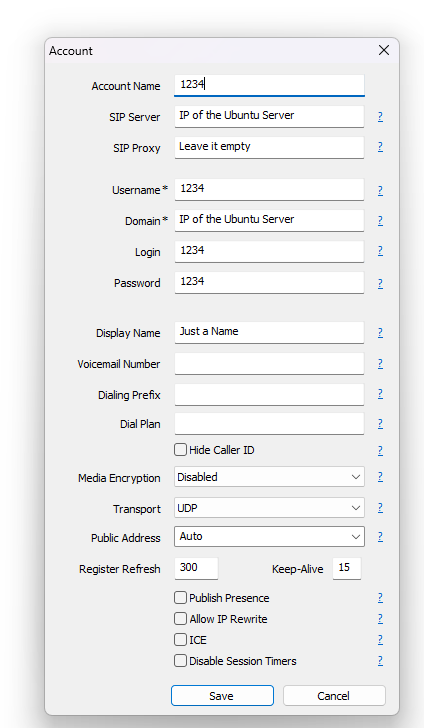Open the help link beside Voicemail Number
Image resolution: width=424 pixels, height=728 pixels.
(x=380, y=364)
